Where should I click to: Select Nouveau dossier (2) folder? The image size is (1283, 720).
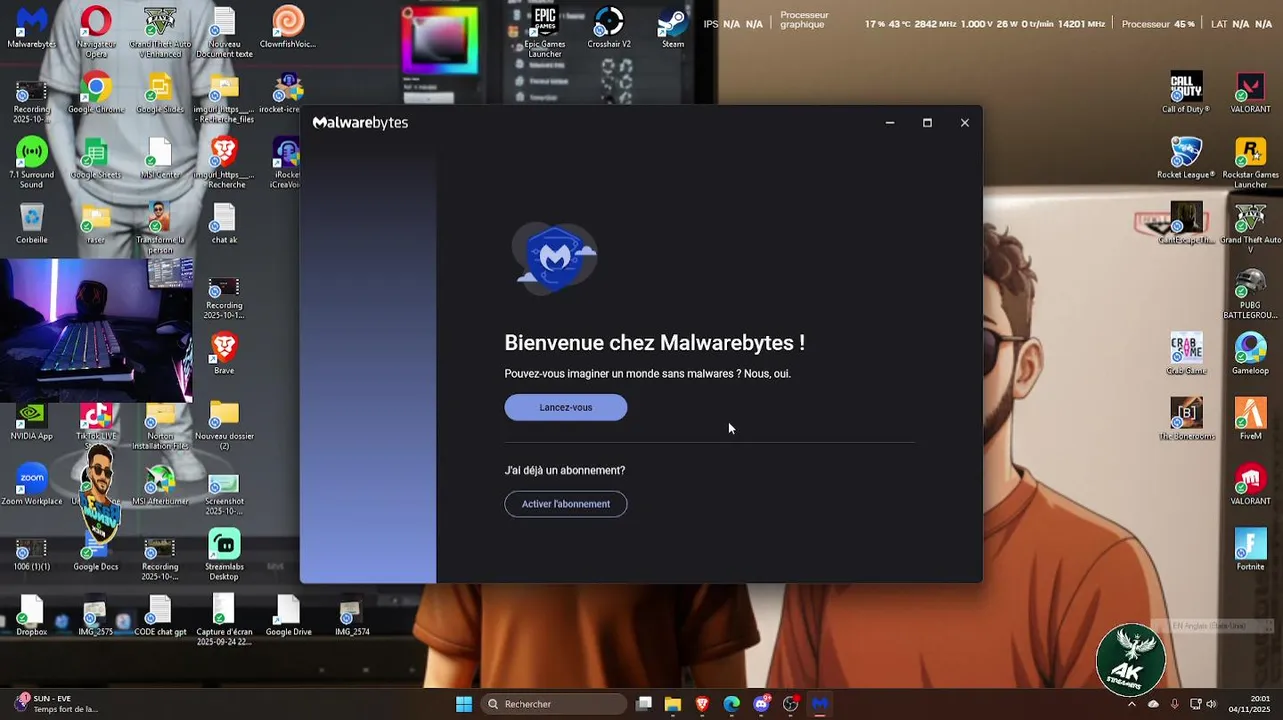click(224, 424)
